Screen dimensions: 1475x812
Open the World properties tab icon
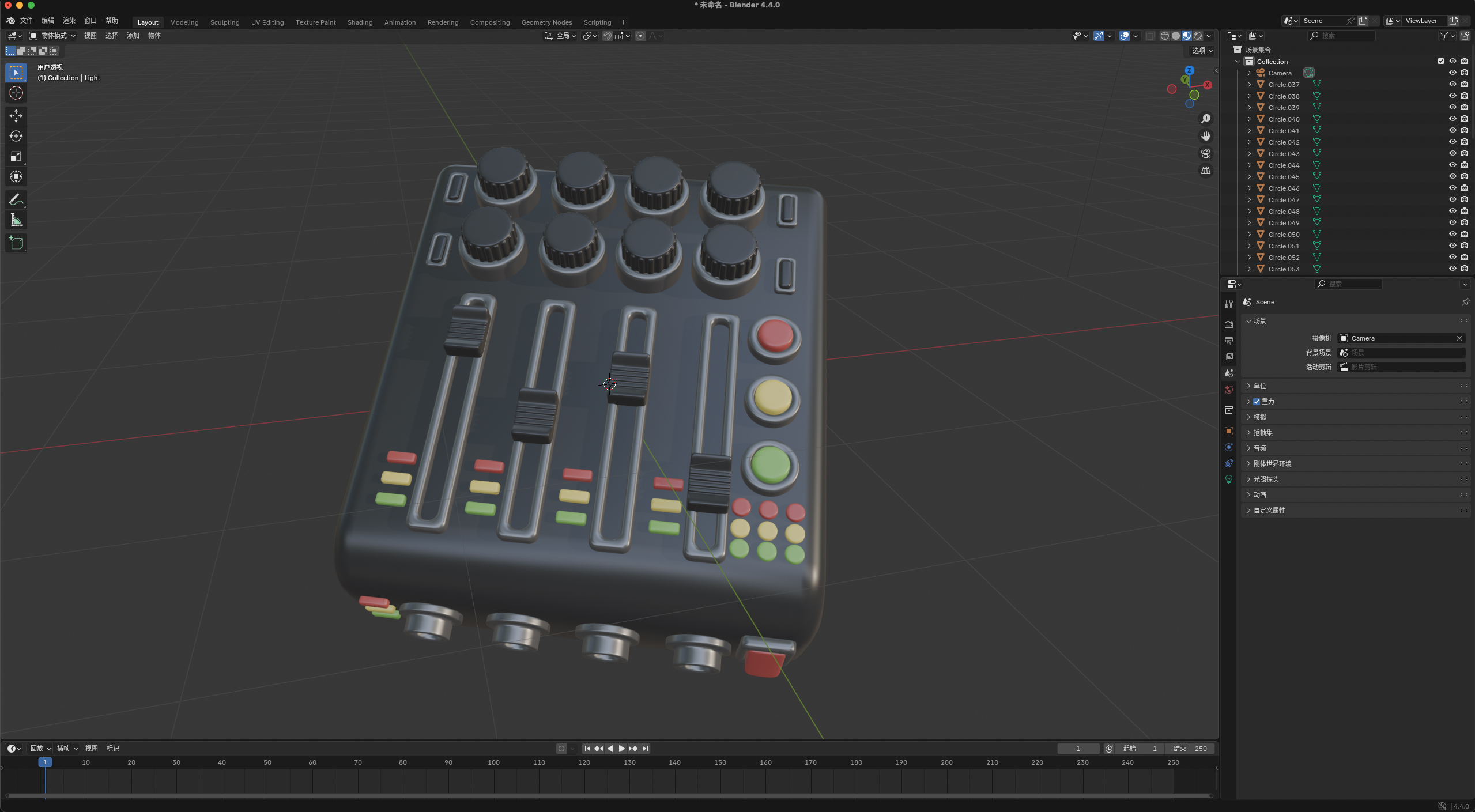[1229, 390]
